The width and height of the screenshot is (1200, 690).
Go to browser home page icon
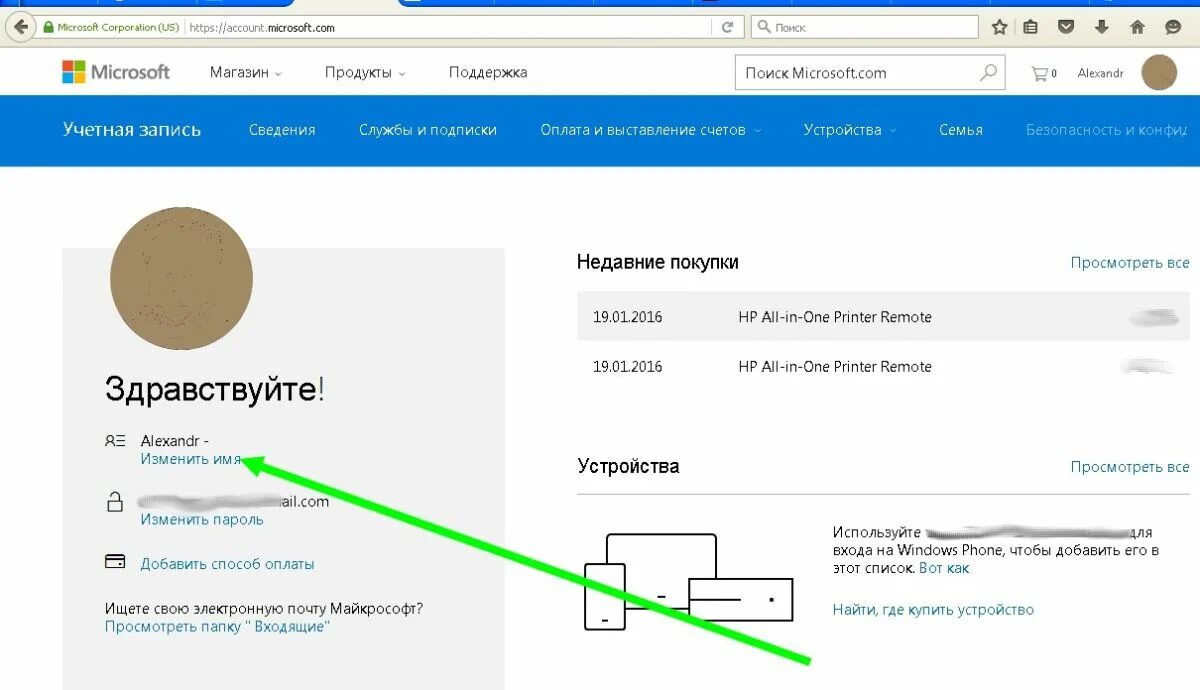point(1137,27)
